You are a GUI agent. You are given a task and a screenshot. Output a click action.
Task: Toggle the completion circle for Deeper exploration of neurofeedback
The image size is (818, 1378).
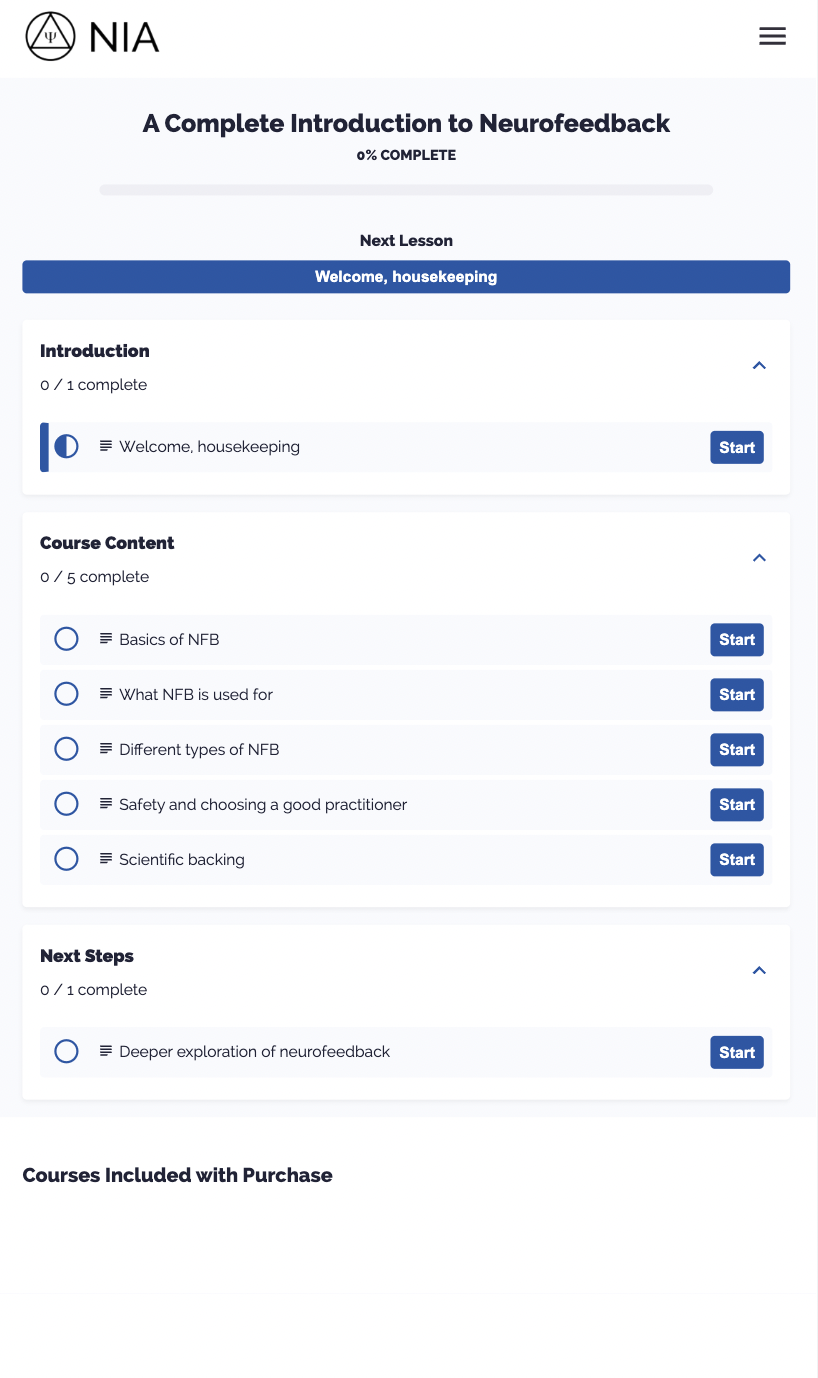pos(66,1052)
